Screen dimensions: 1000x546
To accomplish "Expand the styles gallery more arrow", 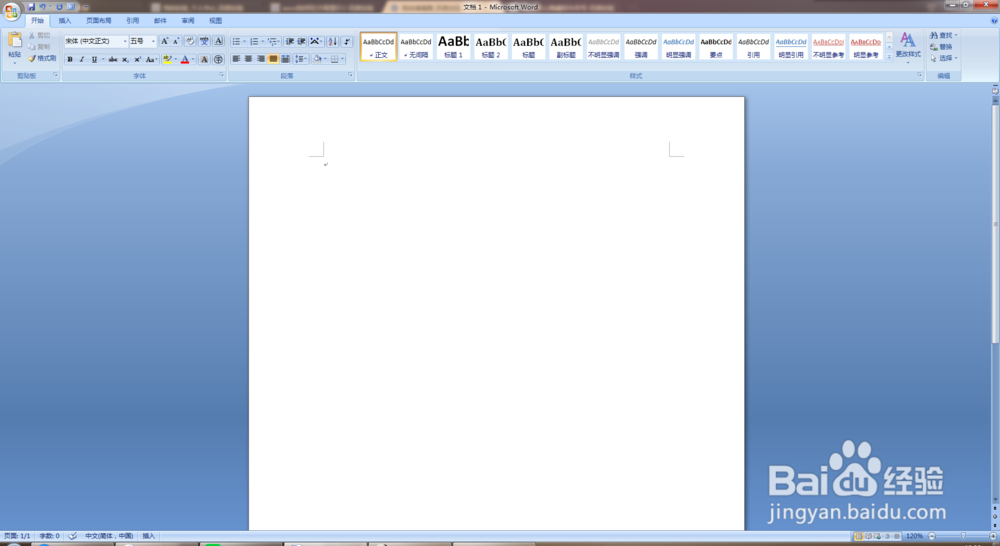I will tap(889, 56).
